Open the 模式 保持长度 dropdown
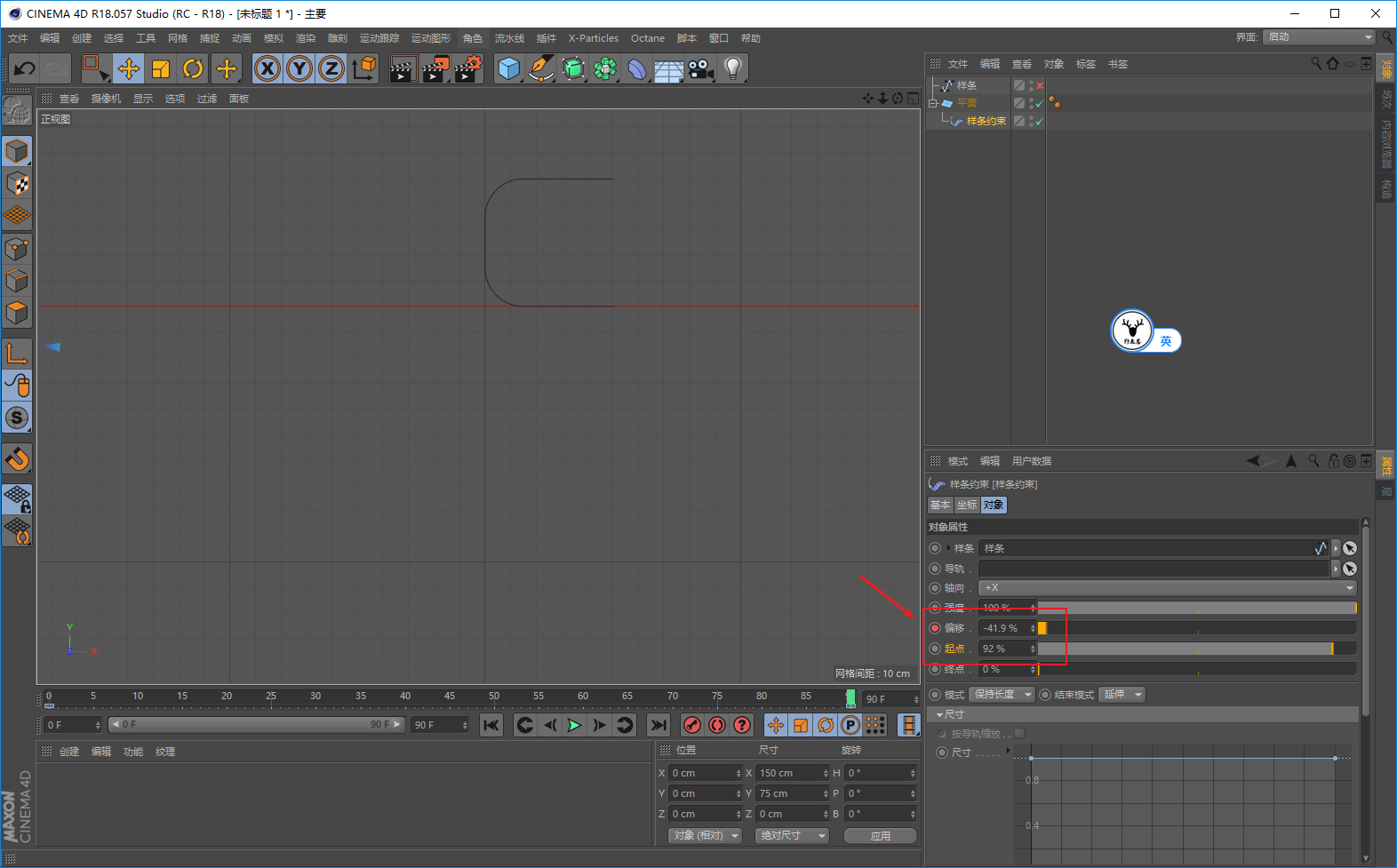Image resolution: width=1397 pixels, height=868 pixels. (1002, 694)
